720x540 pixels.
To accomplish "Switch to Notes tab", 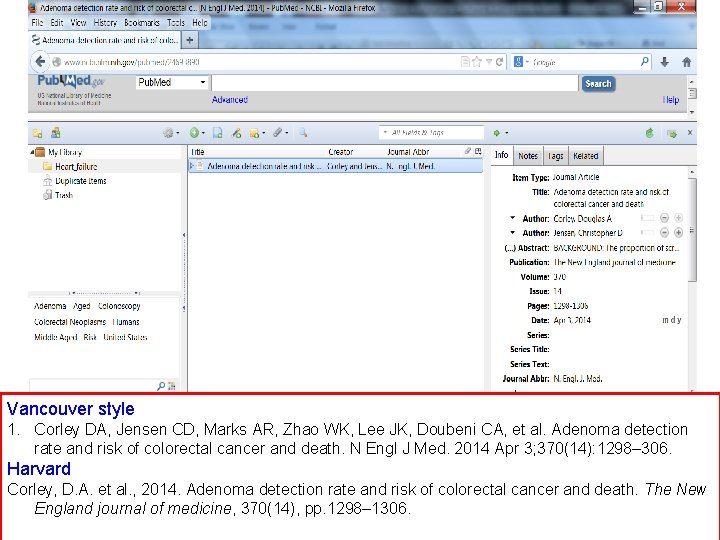I will click(x=528, y=156).
